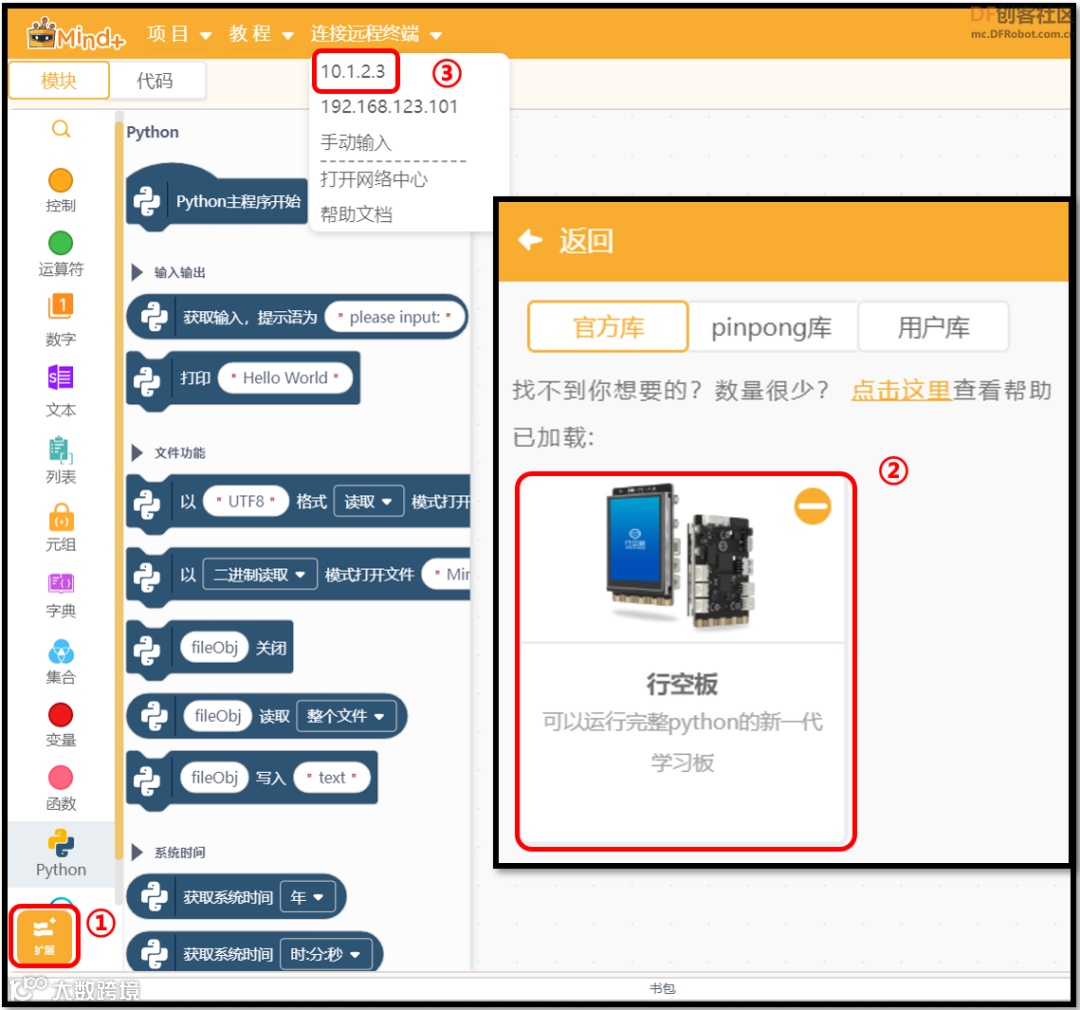
Task: Choose IP 192.168.123.101
Action: (389, 107)
